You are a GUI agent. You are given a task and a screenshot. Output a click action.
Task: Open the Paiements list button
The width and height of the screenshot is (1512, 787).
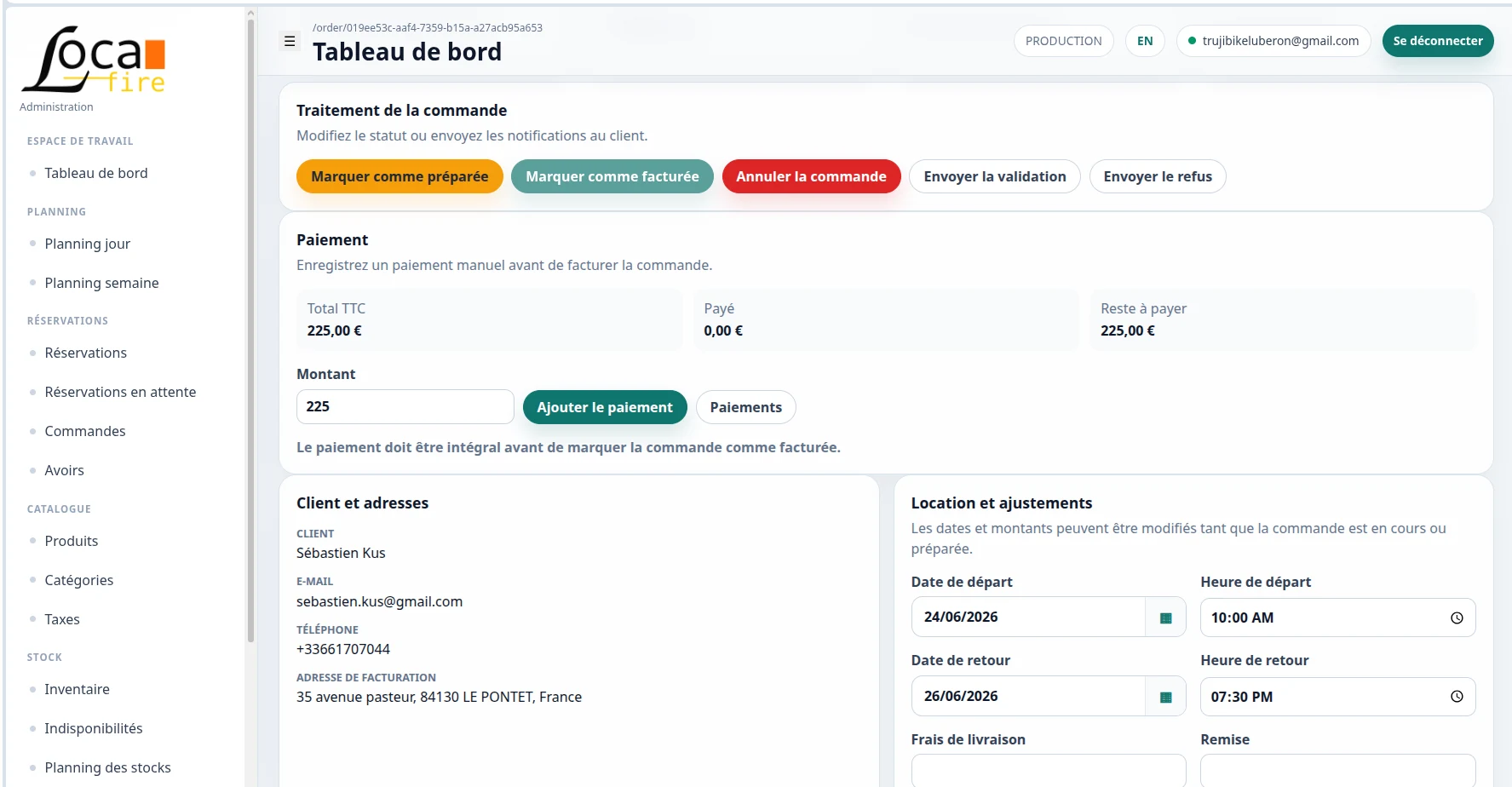pyautogui.click(x=746, y=407)
